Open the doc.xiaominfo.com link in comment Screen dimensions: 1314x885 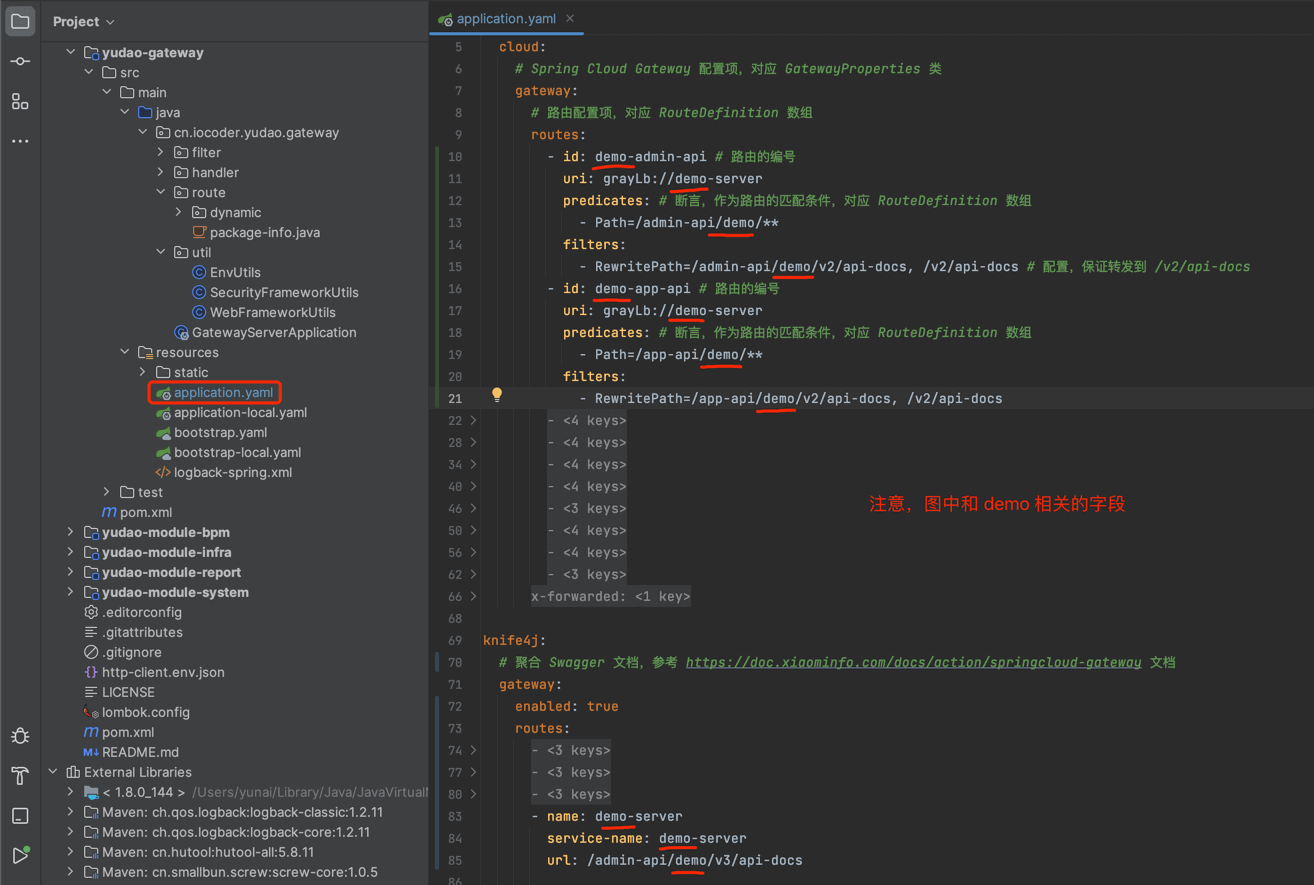coord(913,662)
